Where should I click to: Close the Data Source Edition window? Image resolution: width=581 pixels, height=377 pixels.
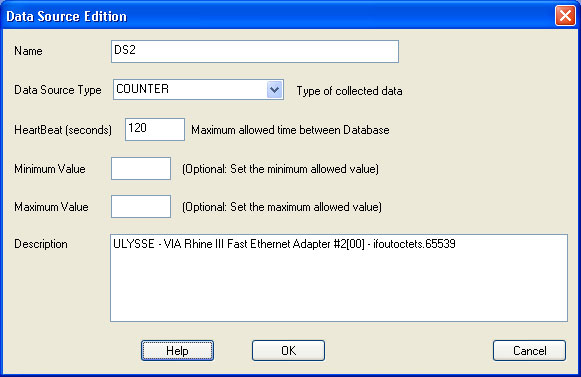(565, 16)
